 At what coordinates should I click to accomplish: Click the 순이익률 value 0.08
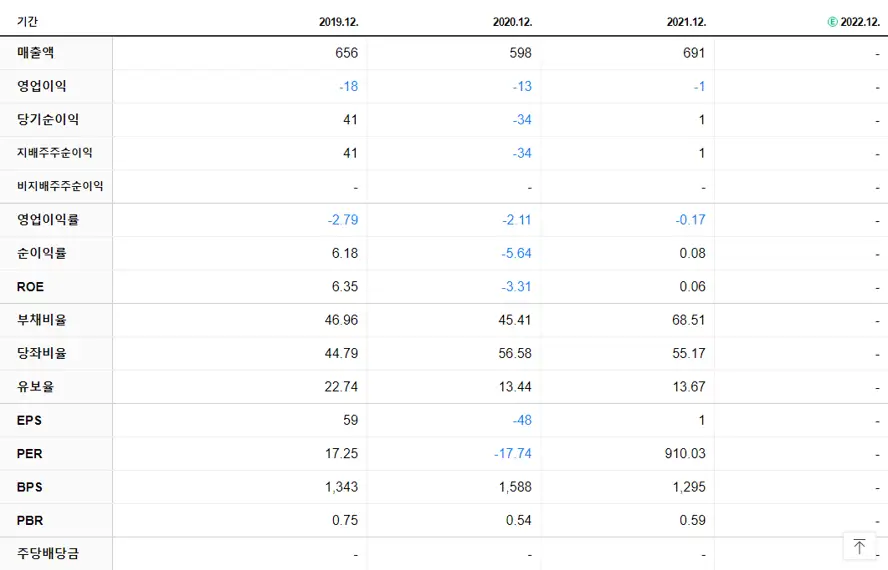(693, 254)
